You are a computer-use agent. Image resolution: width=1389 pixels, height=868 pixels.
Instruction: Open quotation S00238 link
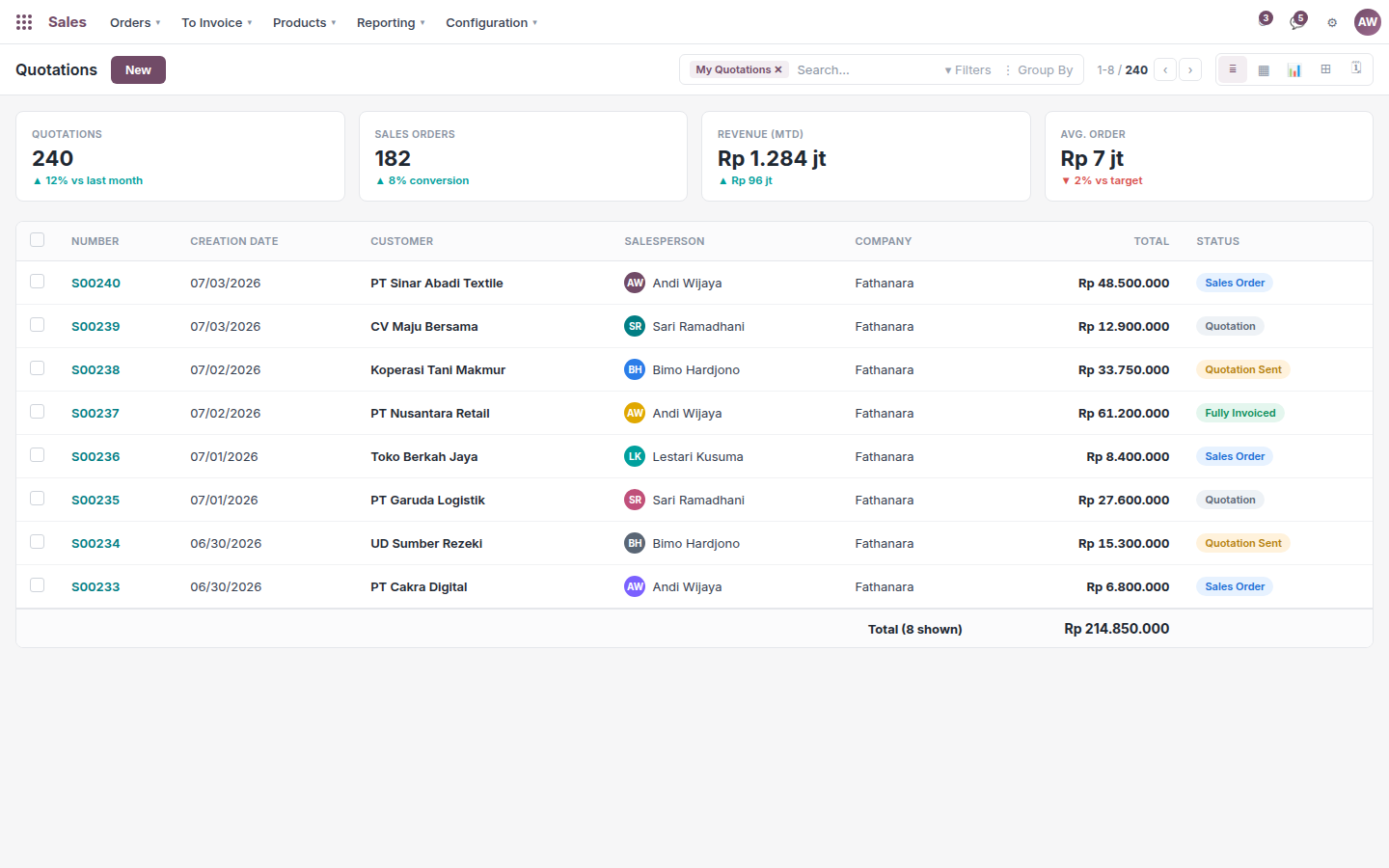95,369
